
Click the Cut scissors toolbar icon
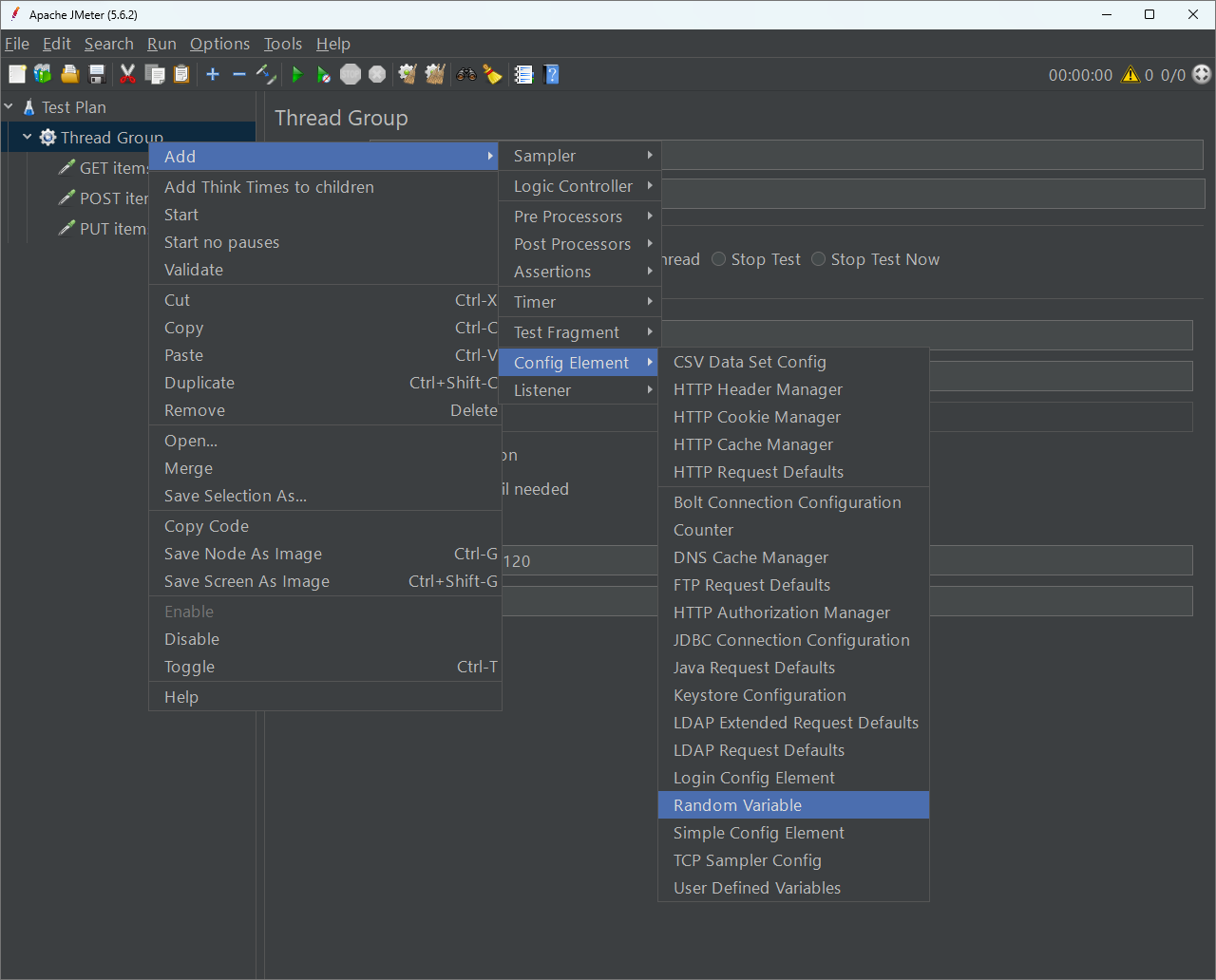pos(127,75)
